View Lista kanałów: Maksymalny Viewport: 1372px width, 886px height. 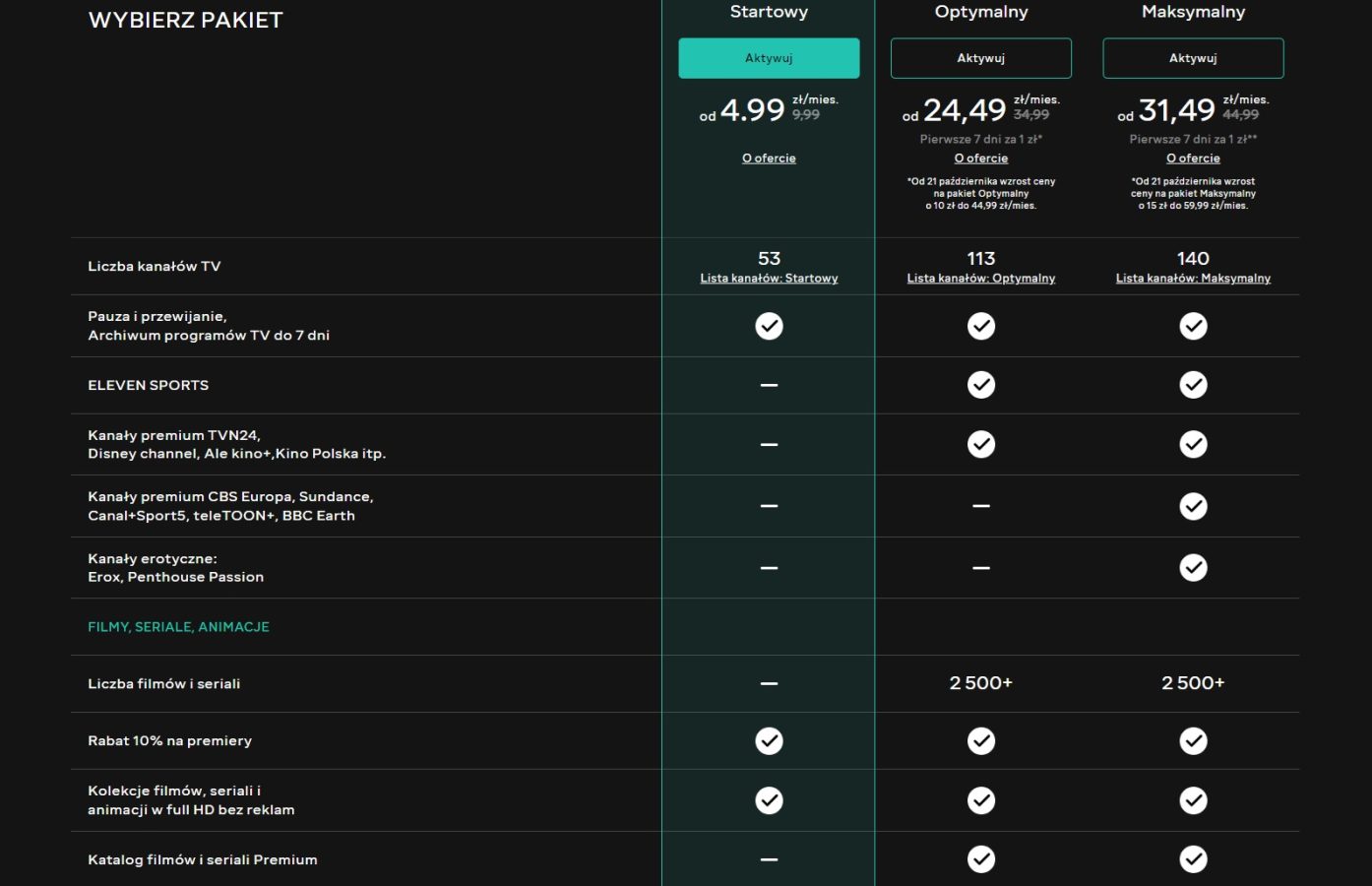(1193, 279)
